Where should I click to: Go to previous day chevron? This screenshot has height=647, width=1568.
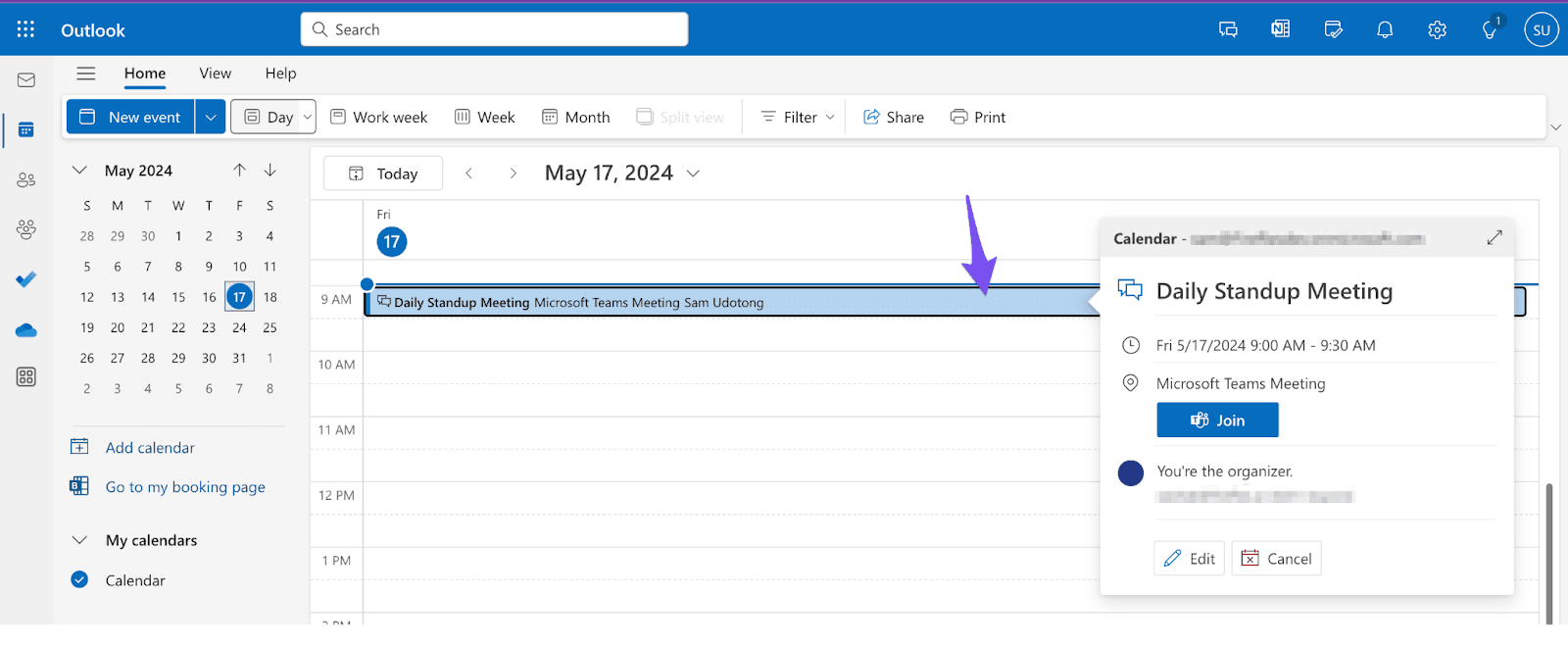468,174
